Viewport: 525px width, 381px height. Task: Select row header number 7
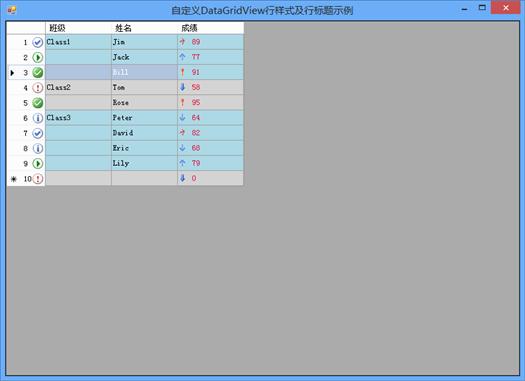(x=26, y=133)
